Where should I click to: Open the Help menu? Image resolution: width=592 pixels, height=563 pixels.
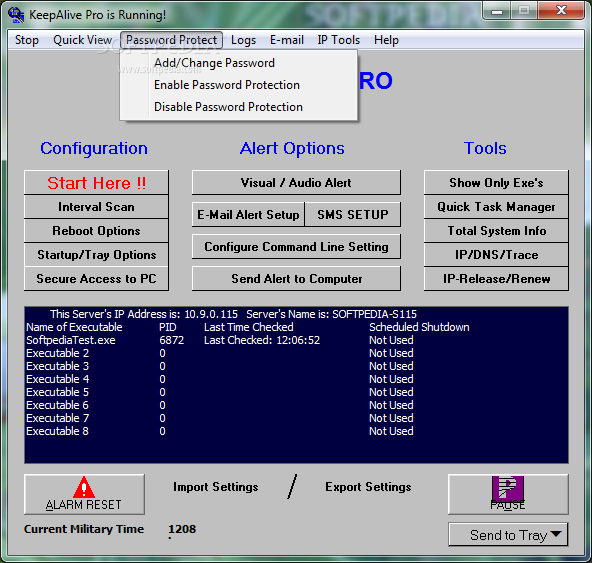[x=386, y=40]
